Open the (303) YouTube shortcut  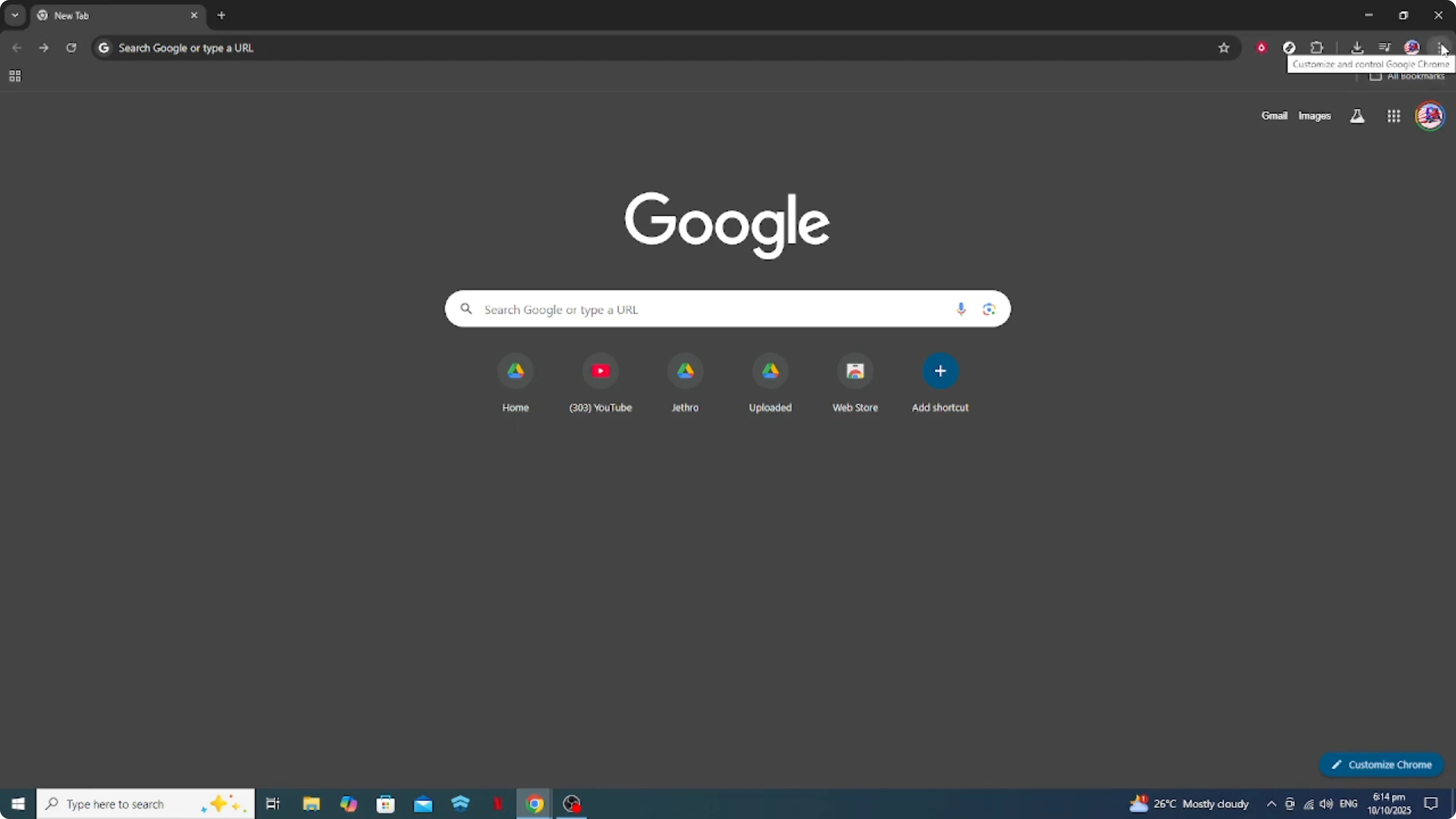[600, 383]
